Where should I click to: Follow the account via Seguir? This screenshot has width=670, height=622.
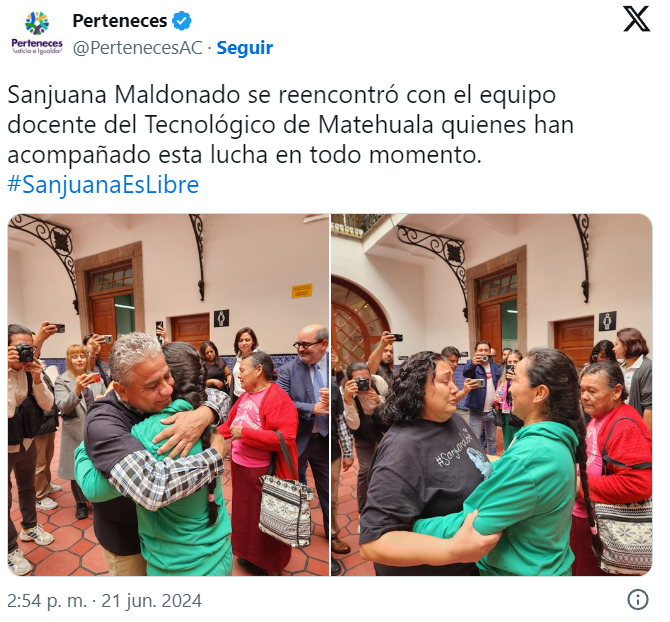coord(244,48)
